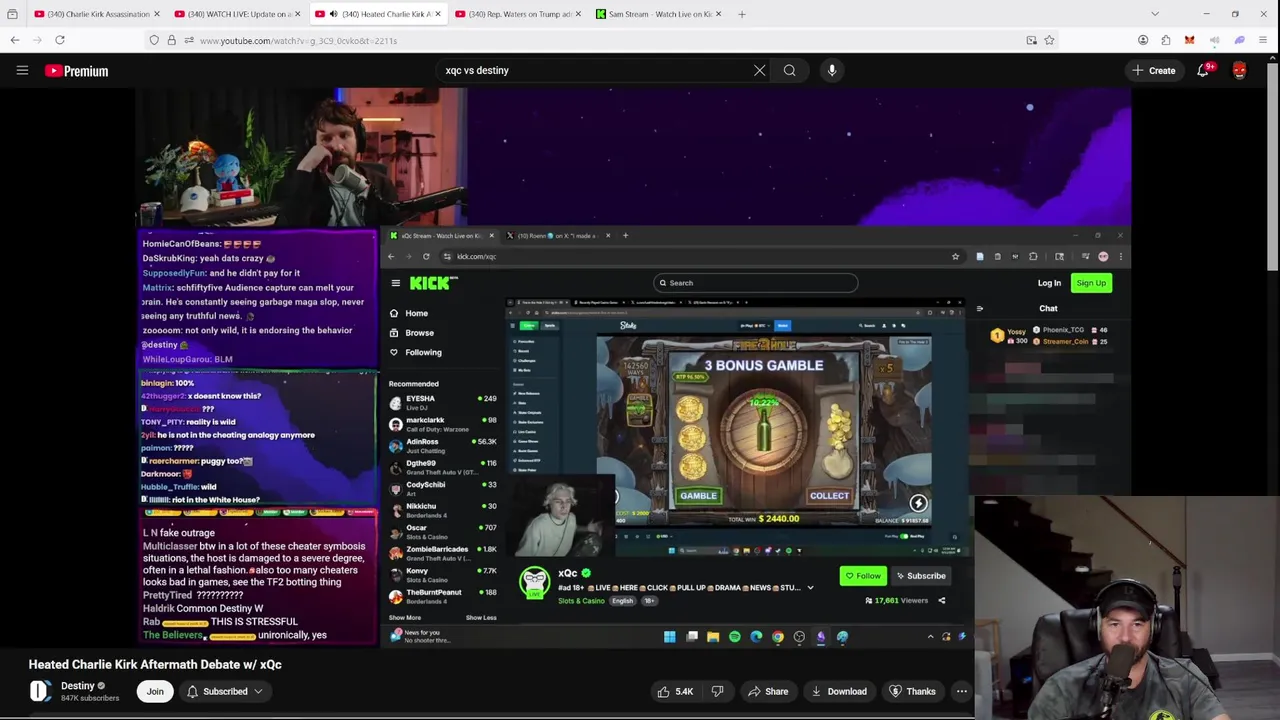Switch to Charlie Kirk Assassination tab

click(96, 14)
